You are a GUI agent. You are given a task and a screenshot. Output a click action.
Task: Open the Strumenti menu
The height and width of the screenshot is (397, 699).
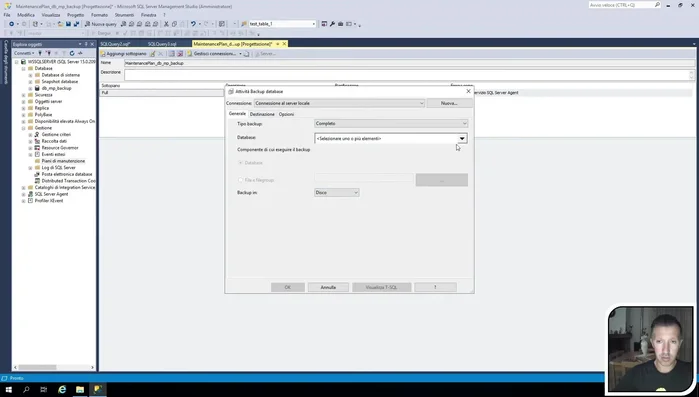pos(124,15)
